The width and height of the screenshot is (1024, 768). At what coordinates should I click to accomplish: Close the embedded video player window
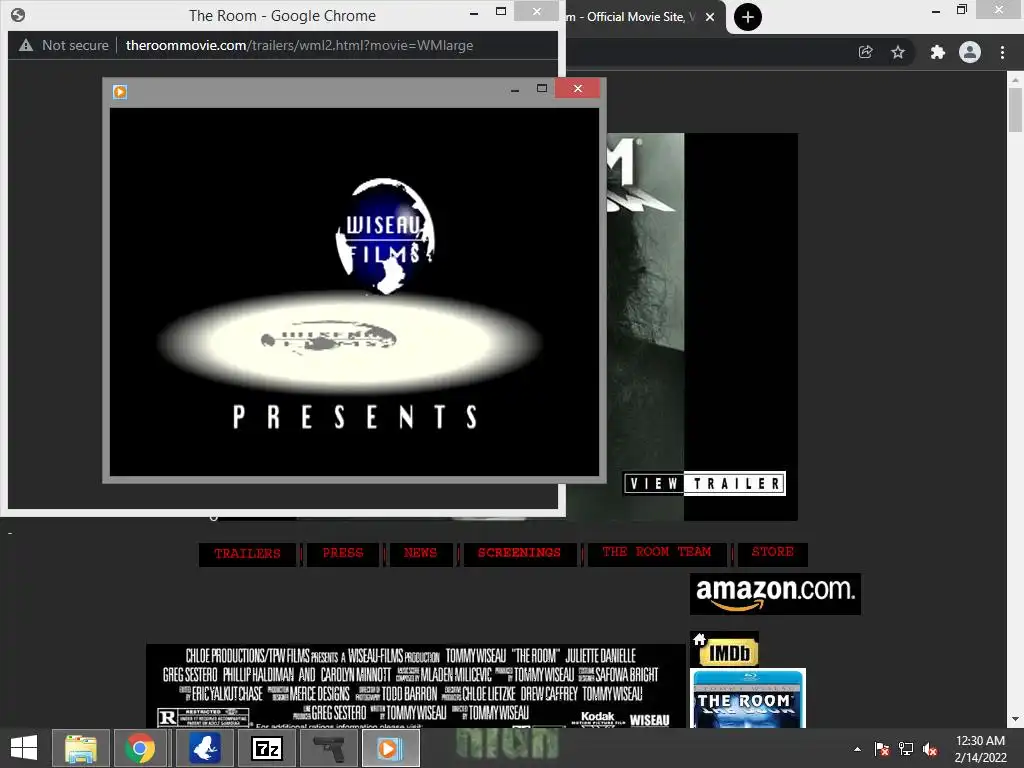click(578, 88)
